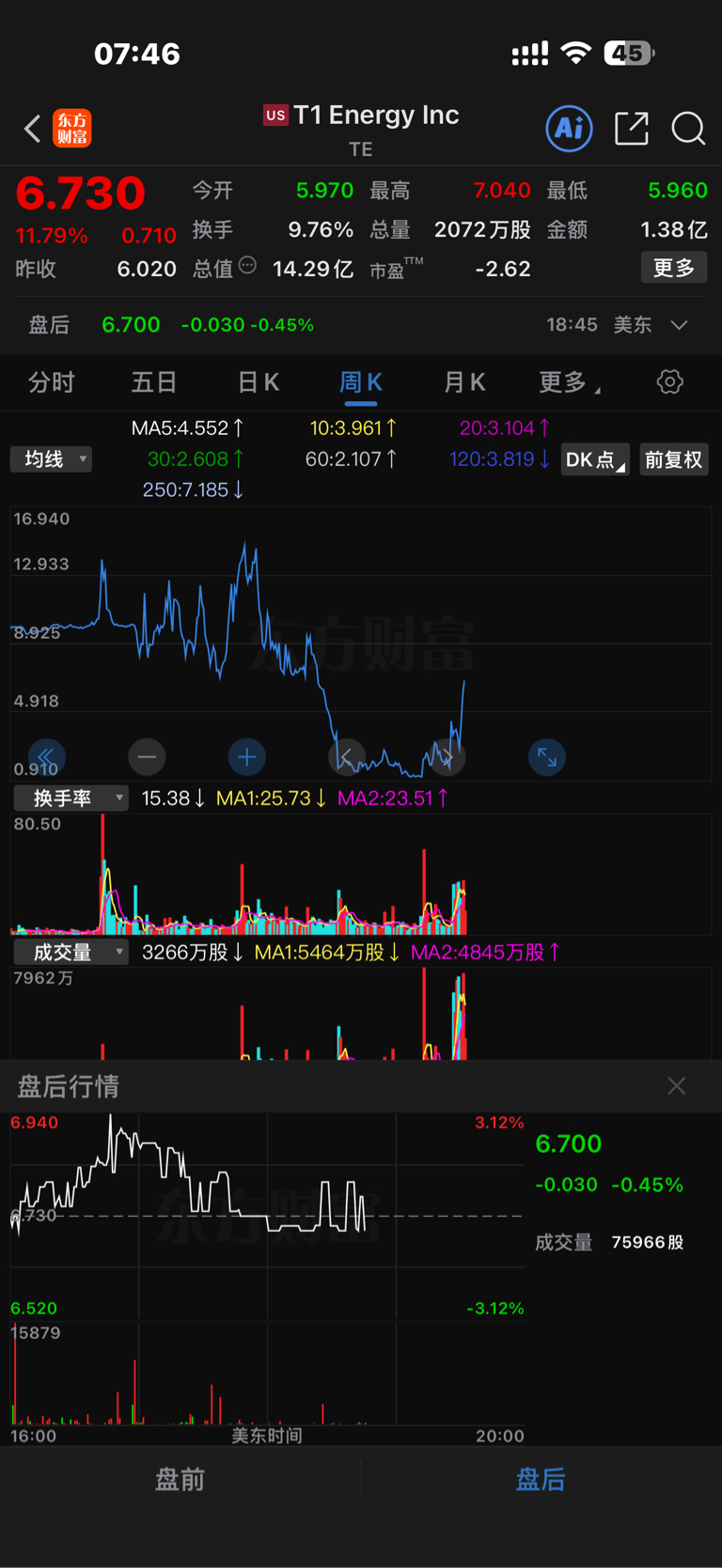Screen dimensions: 722x1568
Task: Tap the back arrow icon
Action: pyautogui.click(x=32, y=129)
